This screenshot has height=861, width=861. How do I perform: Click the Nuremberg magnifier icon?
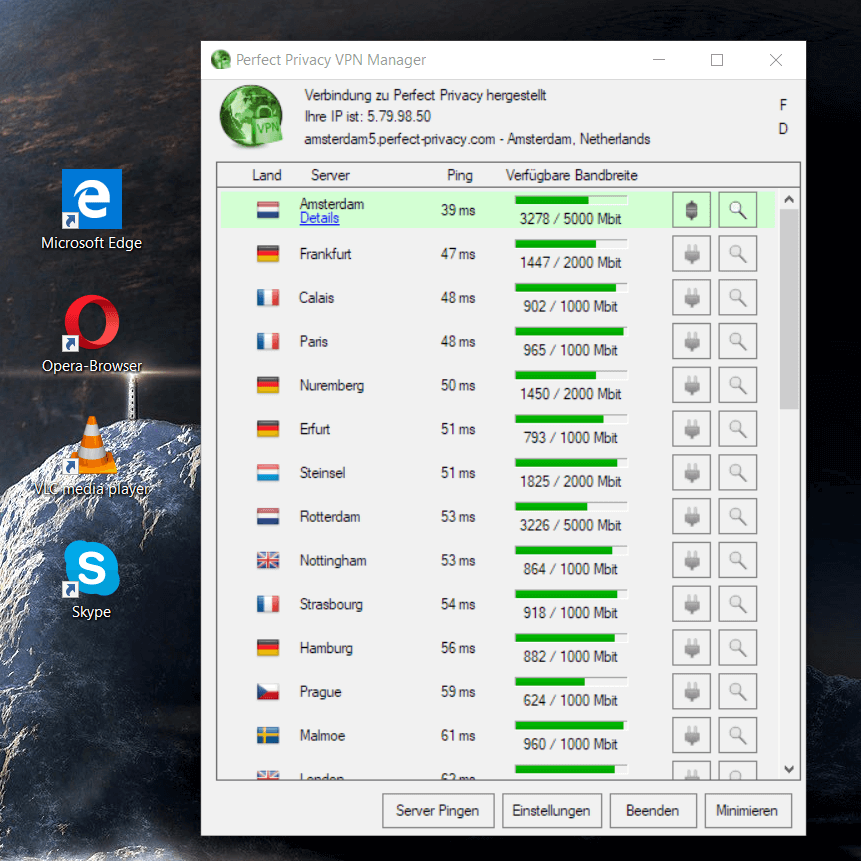737,385
